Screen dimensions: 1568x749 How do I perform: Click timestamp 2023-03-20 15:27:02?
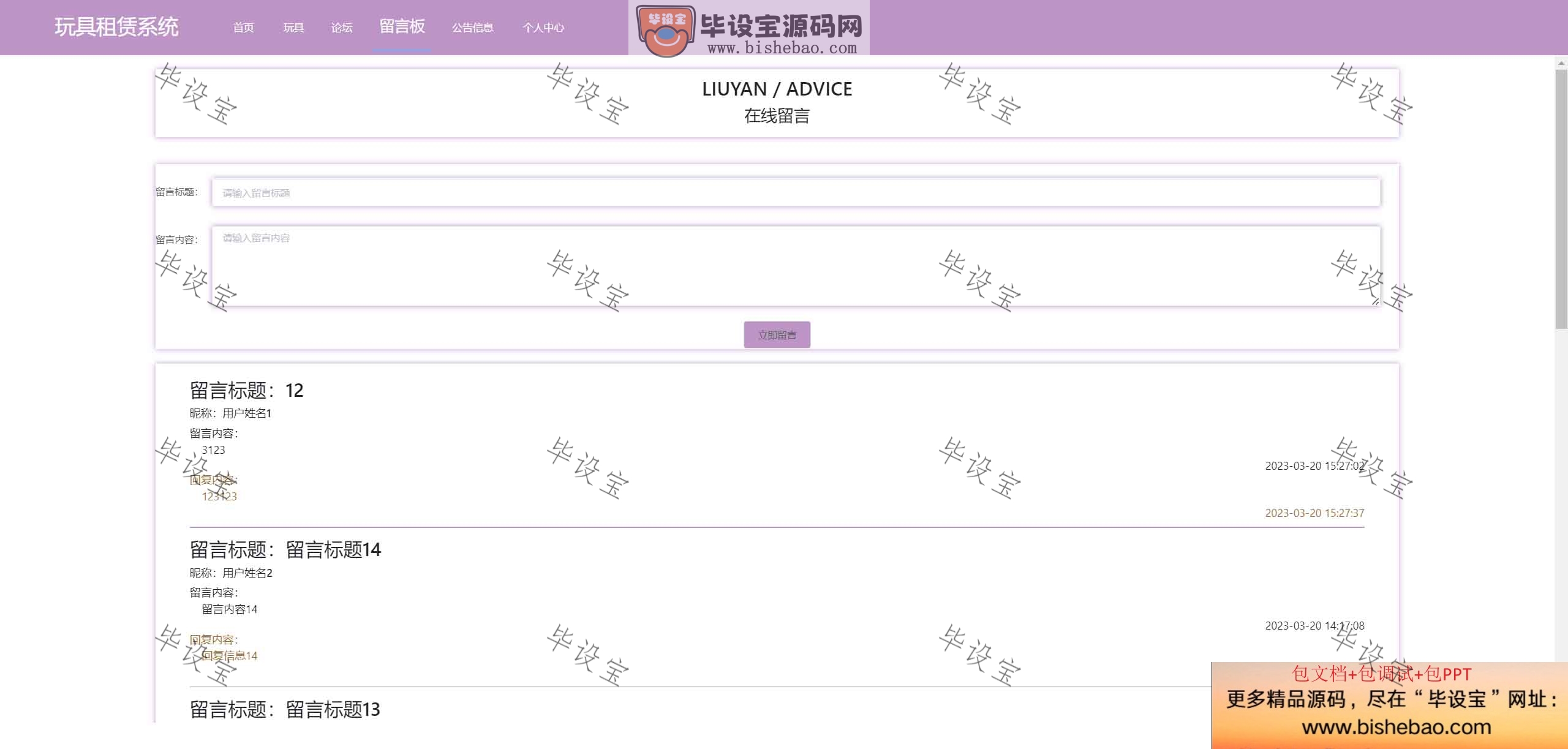click(1314, 466)
